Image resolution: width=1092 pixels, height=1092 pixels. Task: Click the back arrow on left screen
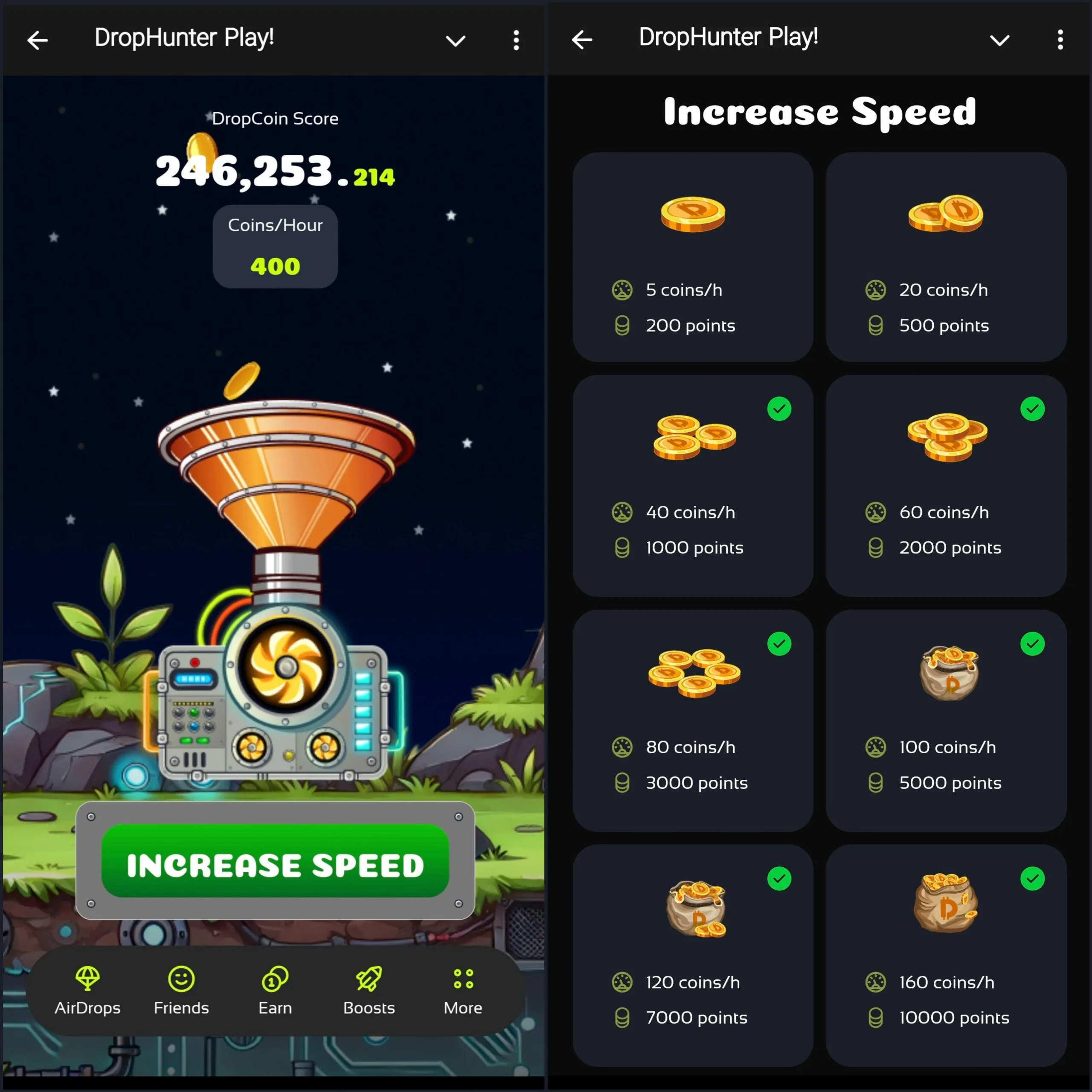tap(36, 39)
